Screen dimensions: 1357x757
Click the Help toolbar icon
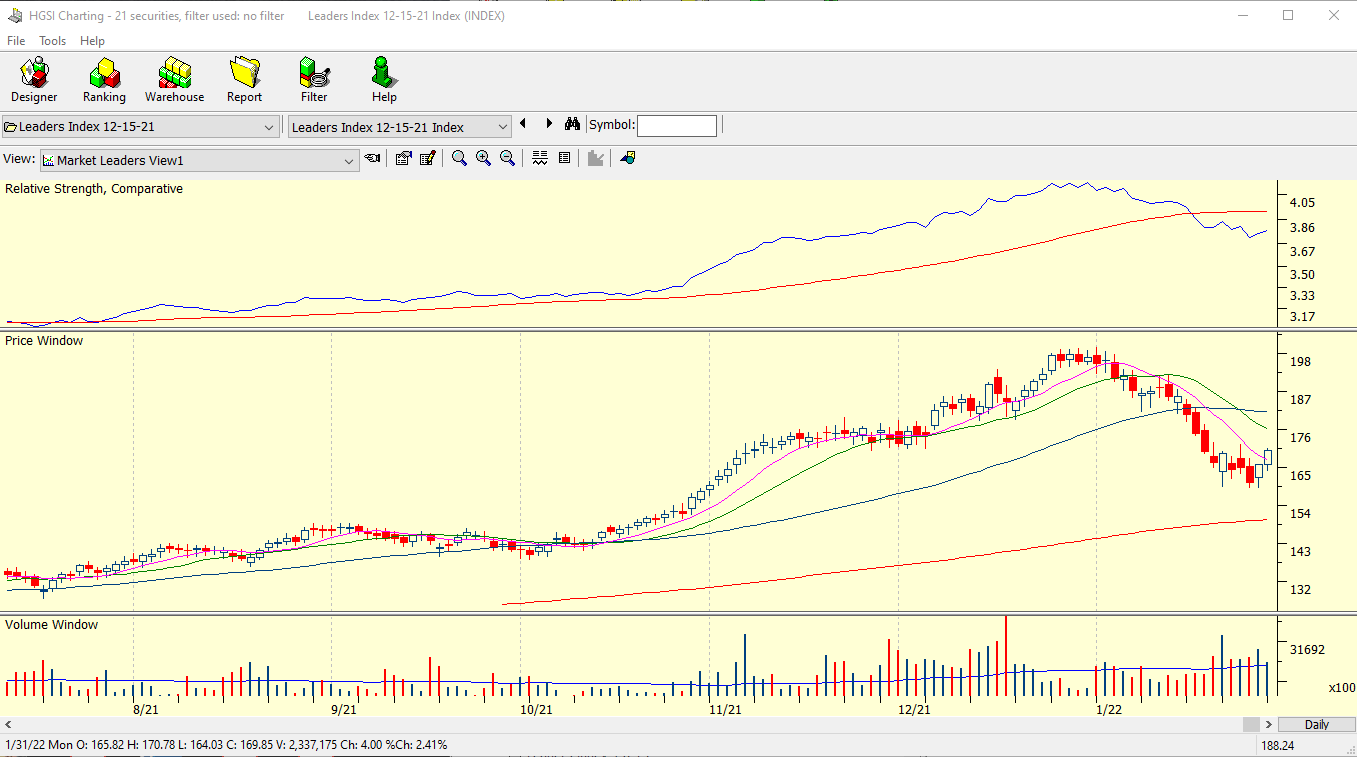coord(384,80)
